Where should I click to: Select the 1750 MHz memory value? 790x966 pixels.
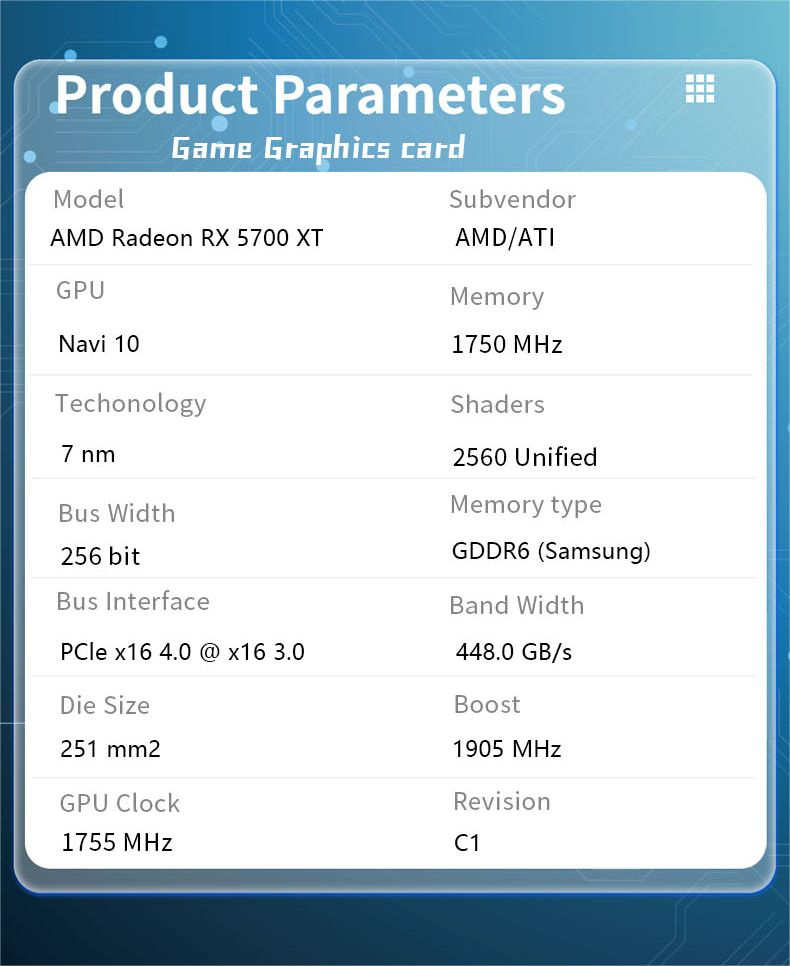coord(507,345)
